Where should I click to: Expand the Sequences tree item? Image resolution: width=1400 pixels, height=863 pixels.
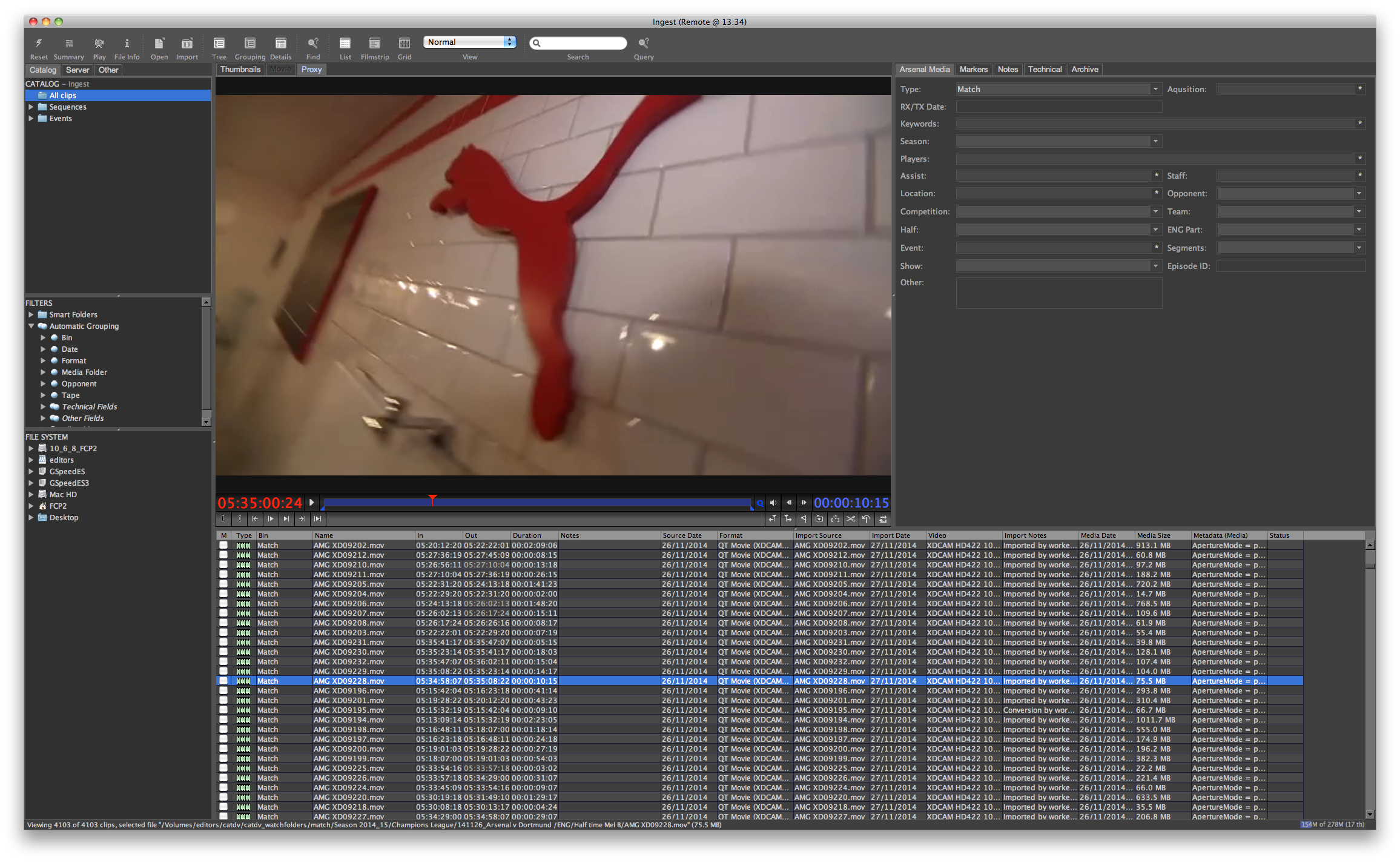click(31, 107)
